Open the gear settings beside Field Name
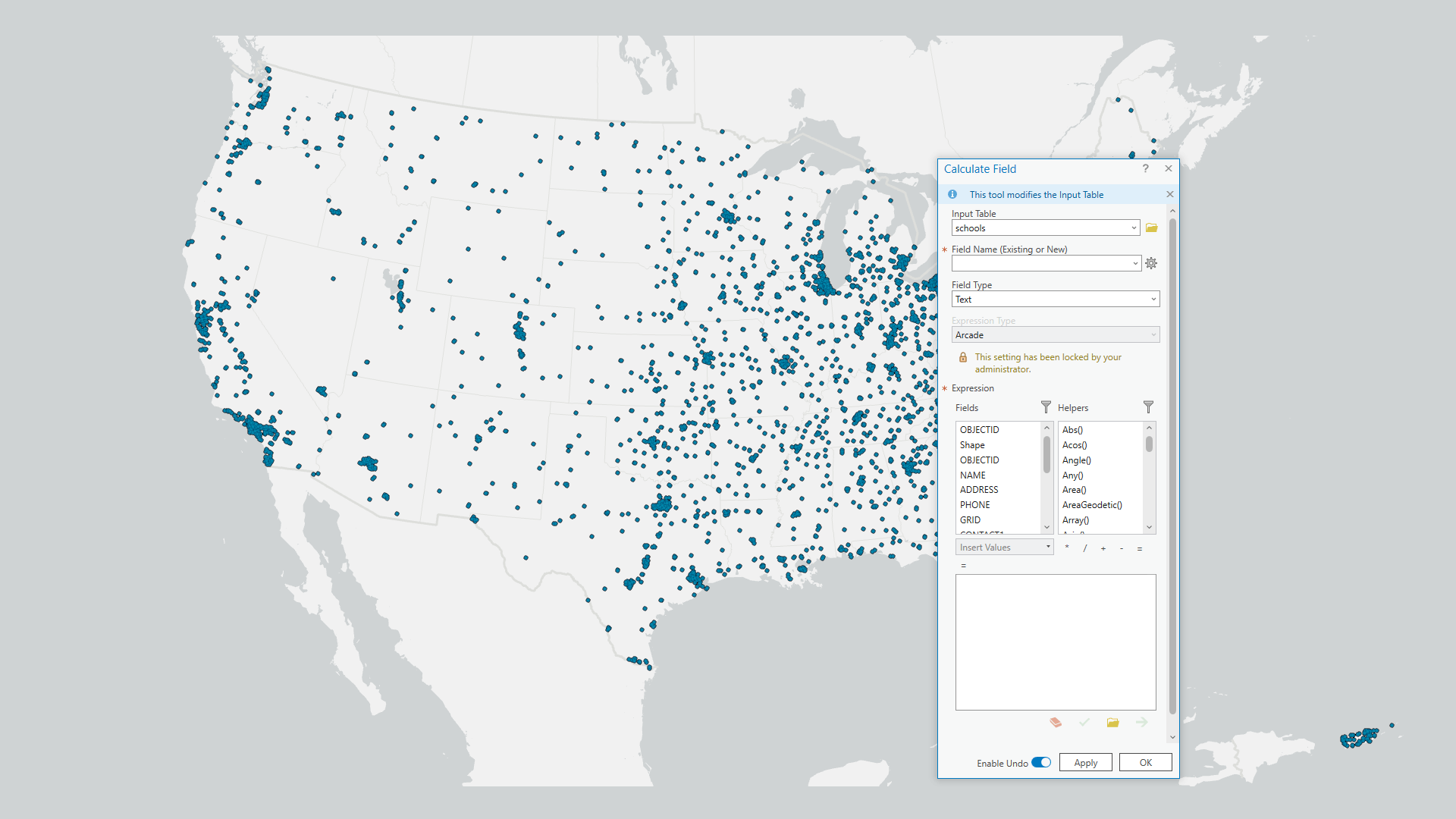The height and width of the screenshot is (819, 1456). point(1151,263)
